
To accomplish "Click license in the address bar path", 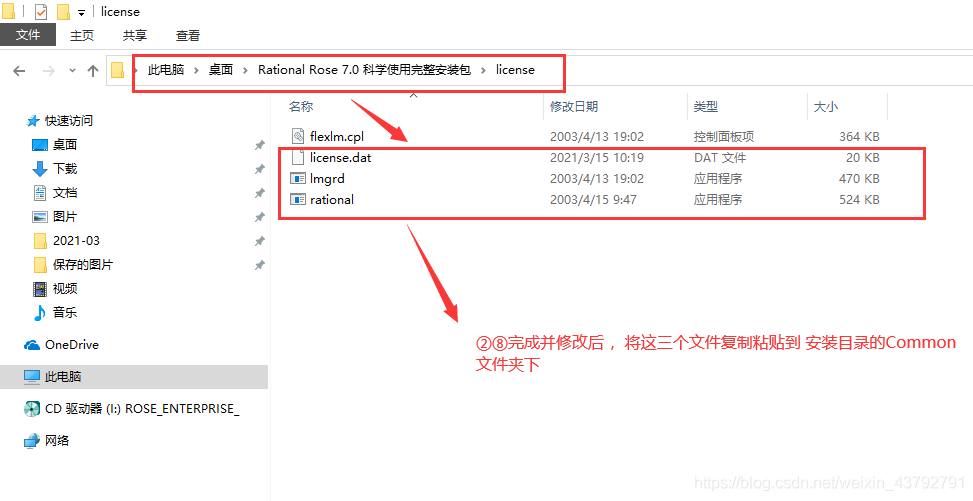I will pyautogui.click(x=515, y=70).
